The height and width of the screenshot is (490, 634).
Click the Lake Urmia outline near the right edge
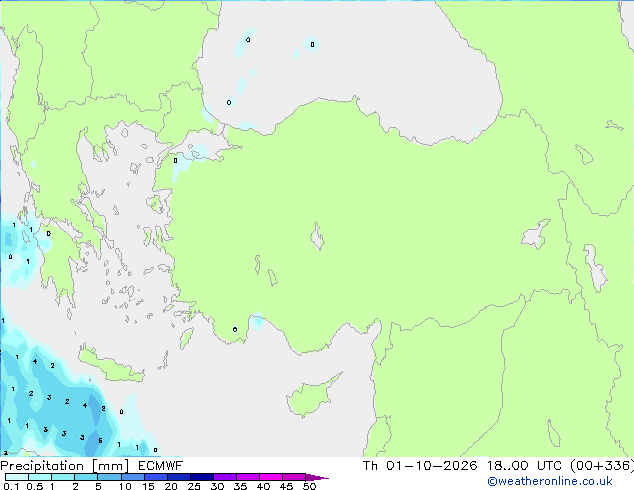[595, 268]
